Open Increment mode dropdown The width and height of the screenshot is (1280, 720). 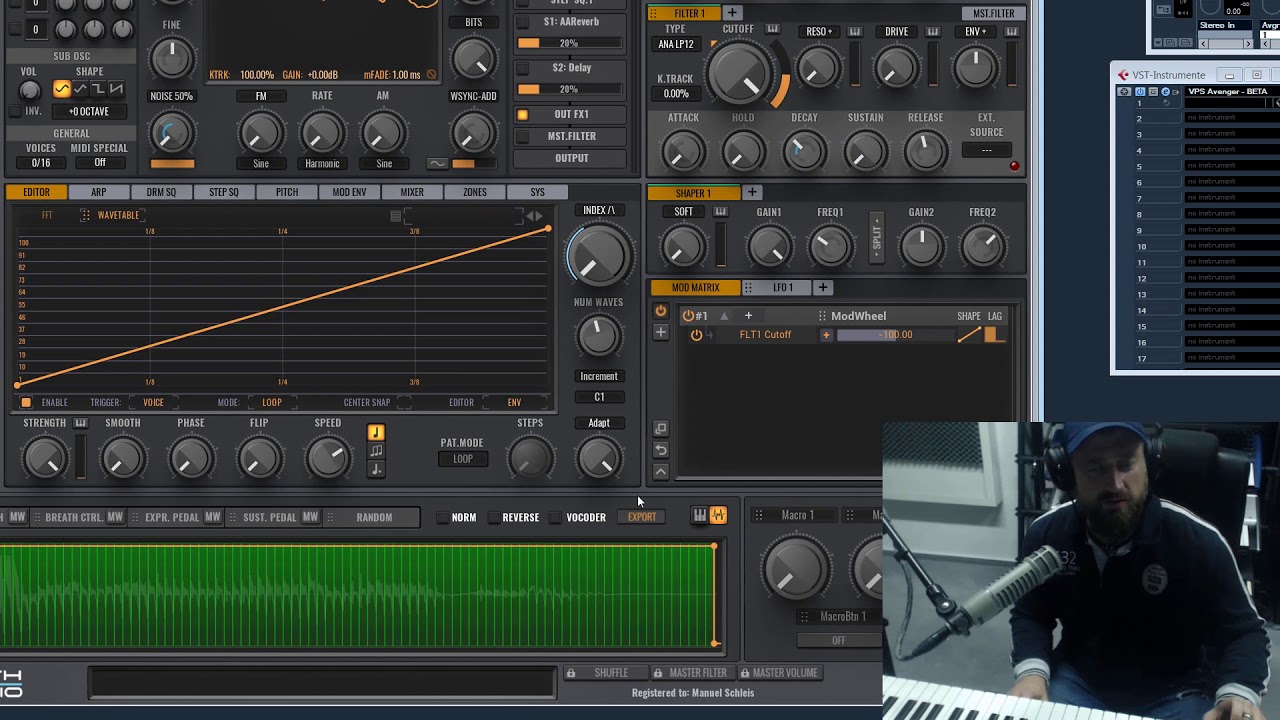599,377
